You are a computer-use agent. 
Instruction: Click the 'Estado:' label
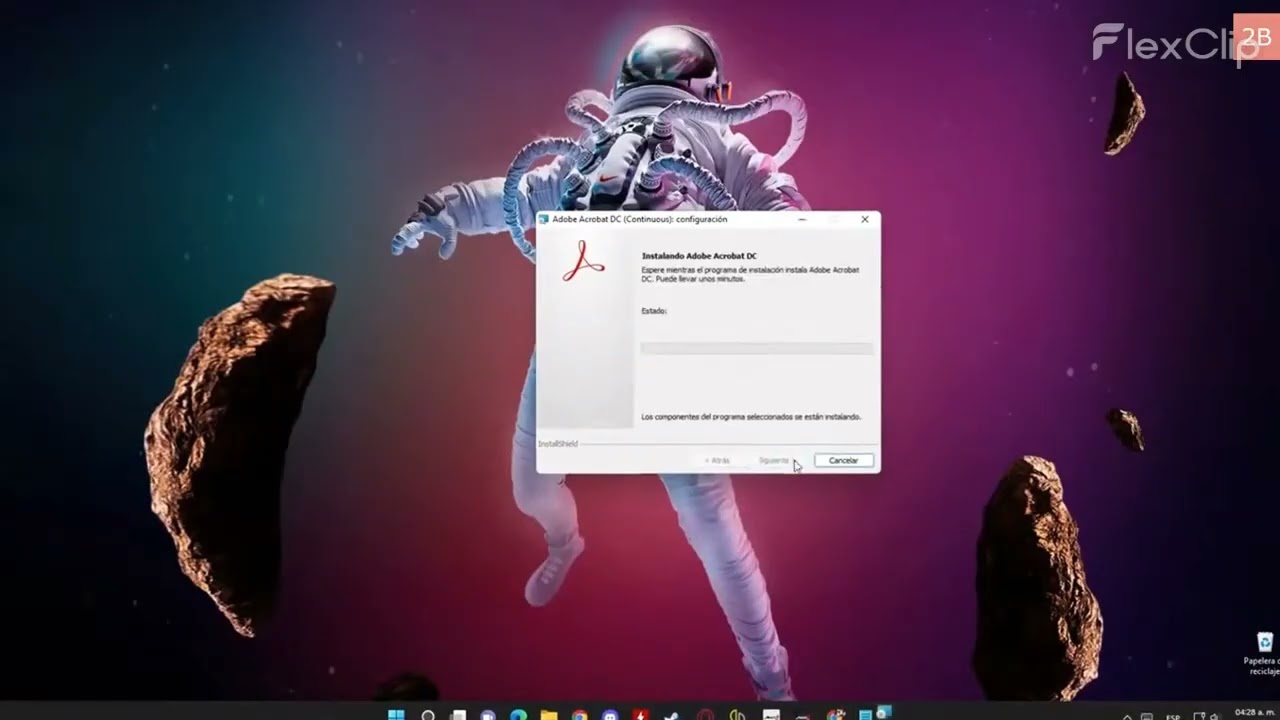654,311
